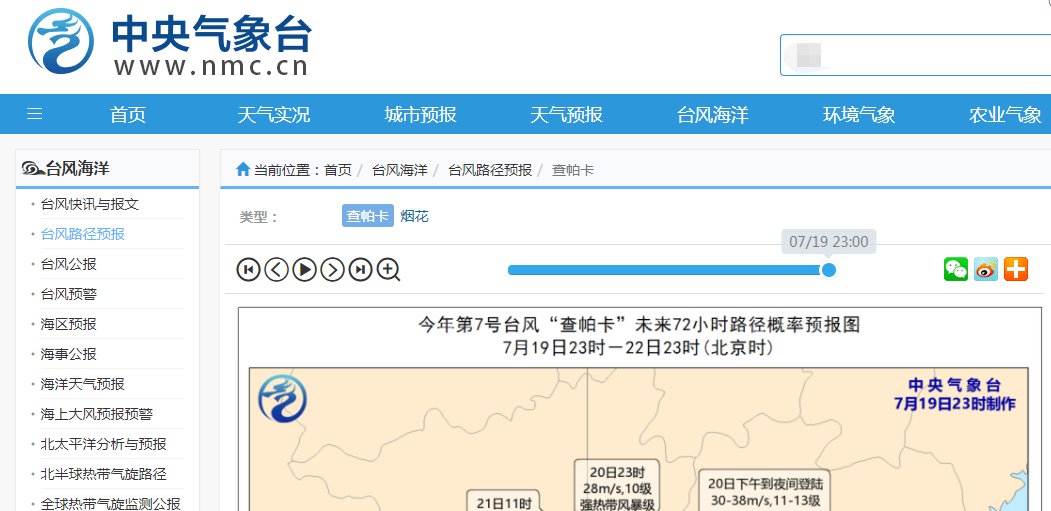1051x511 pixels.
Task: Share the page via WeChat icon
Action: (x=956, y=269)
